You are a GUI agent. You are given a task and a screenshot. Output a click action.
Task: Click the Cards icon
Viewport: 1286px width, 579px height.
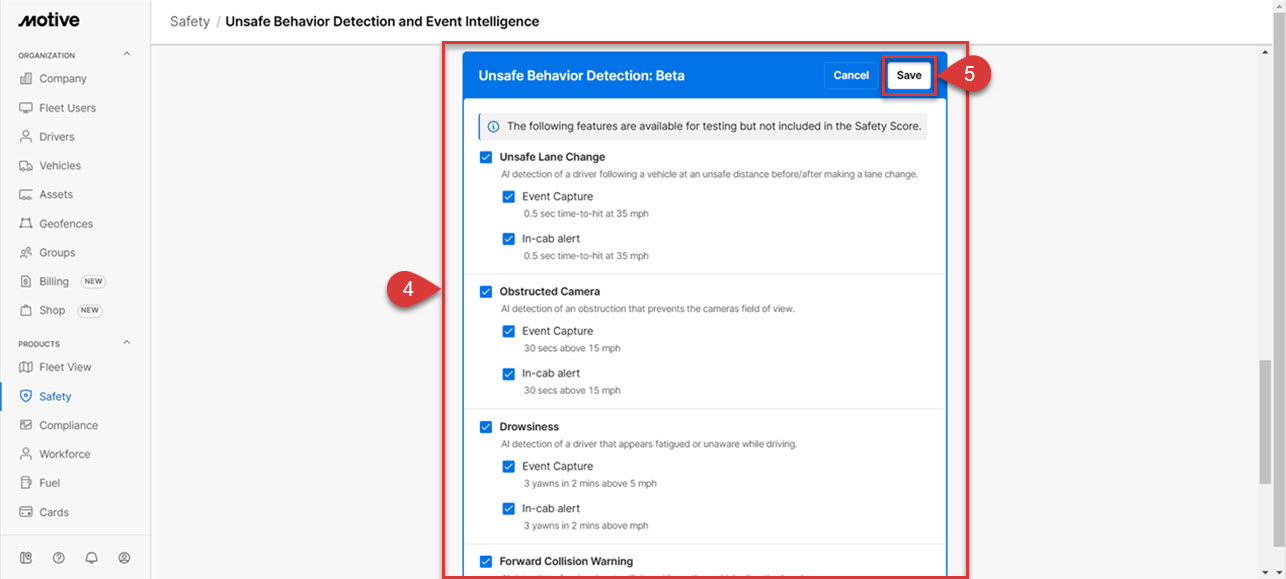click(26, 512)
